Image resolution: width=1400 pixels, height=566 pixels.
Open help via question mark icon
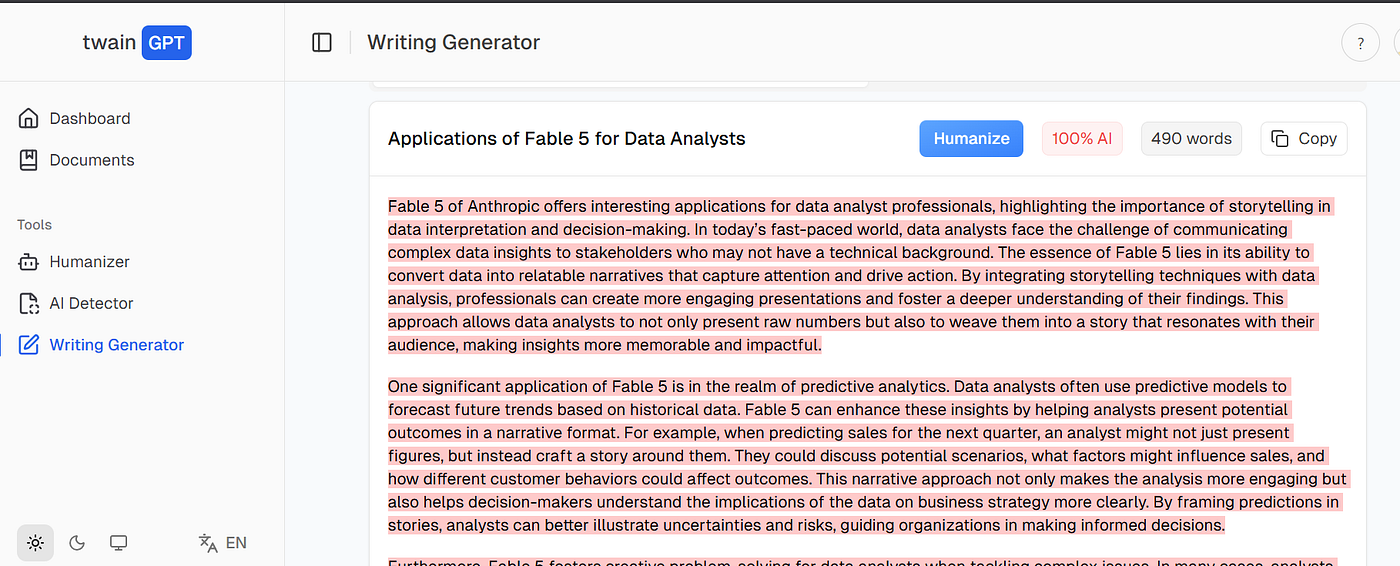(1360, 43)
